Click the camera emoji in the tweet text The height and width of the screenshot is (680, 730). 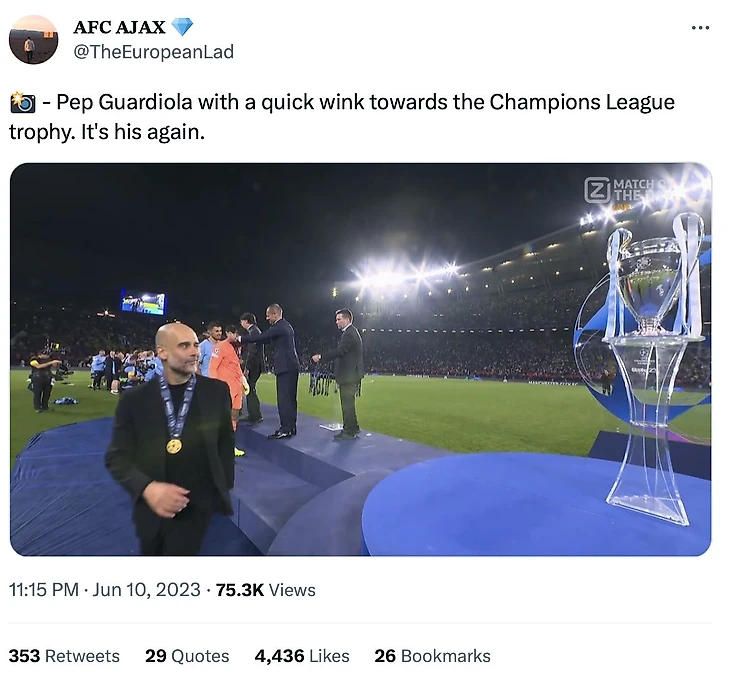tap(22, 102)
